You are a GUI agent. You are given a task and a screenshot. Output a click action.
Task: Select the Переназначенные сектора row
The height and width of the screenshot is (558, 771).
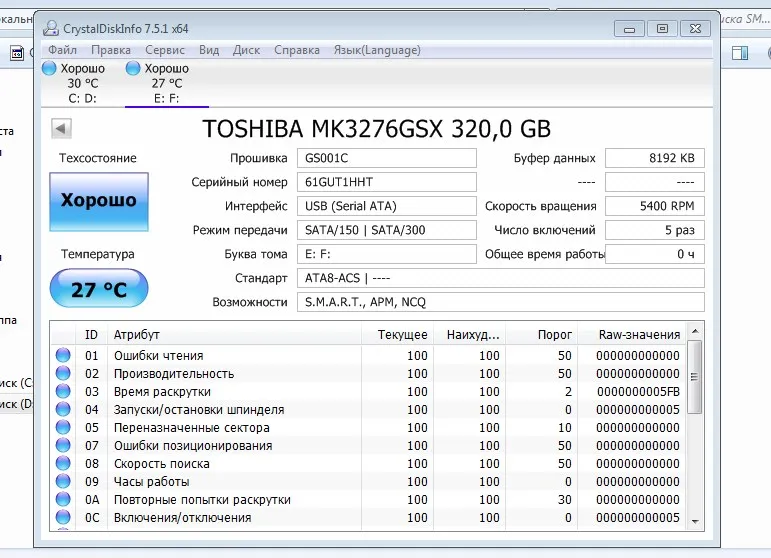tap(368, 428)
